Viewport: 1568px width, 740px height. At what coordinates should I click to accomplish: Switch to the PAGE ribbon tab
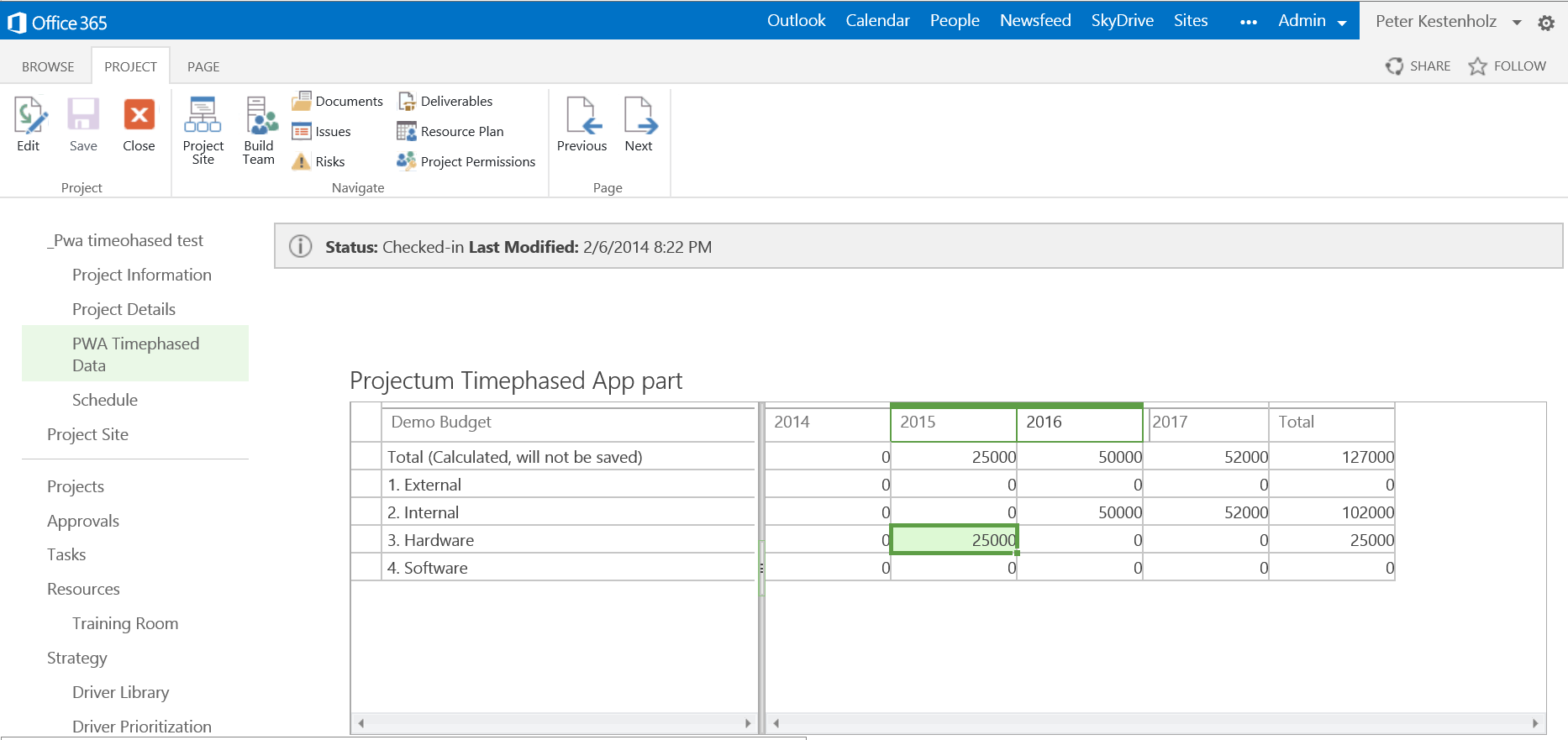[203, 66]
